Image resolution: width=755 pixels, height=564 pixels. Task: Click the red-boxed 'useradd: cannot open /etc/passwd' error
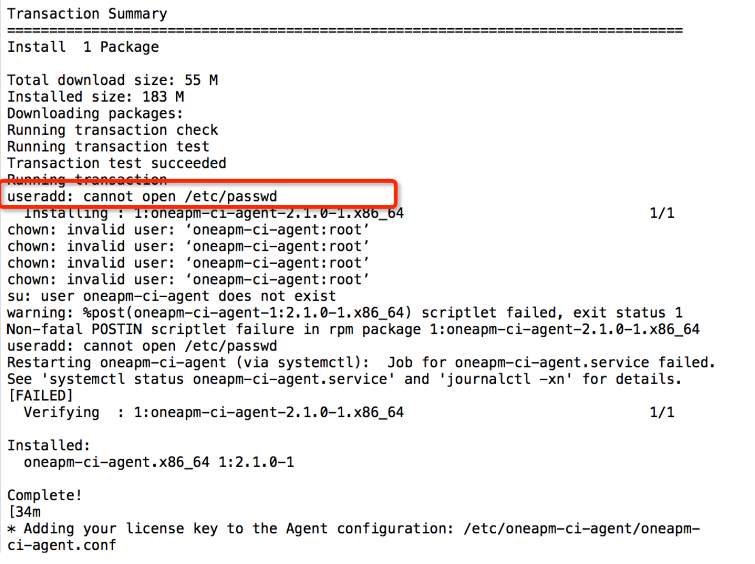pyautogui.click(x=142, y=197)
